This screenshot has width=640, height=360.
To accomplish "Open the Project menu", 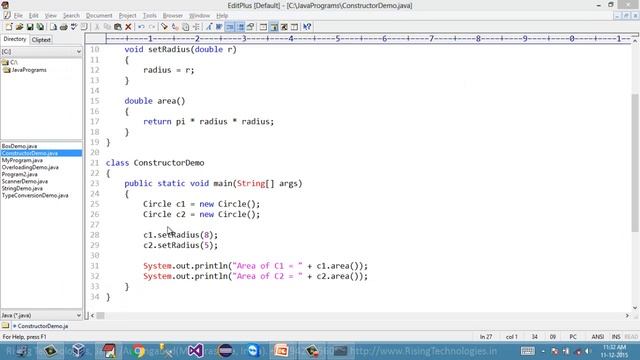I will (127, 16).
